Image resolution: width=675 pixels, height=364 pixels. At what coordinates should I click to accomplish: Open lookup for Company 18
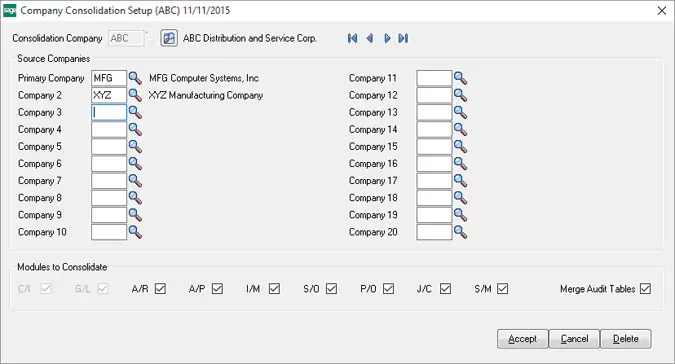pos(461,198)
